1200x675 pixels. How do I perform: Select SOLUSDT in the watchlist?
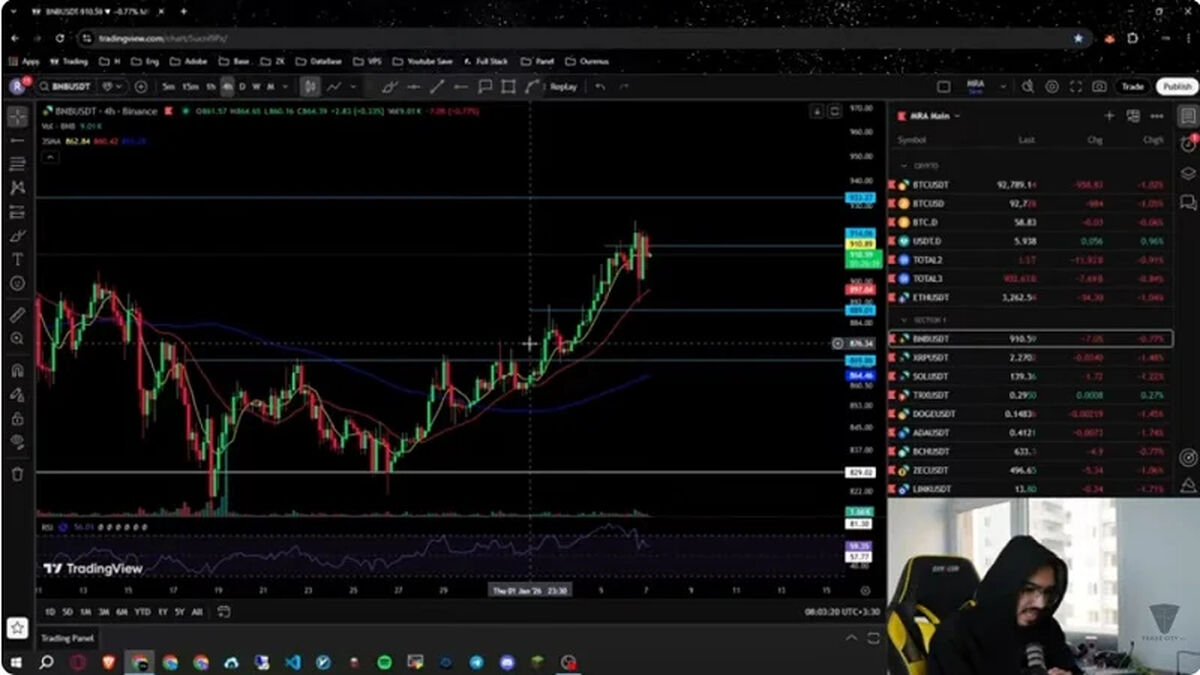(1030, 376)
